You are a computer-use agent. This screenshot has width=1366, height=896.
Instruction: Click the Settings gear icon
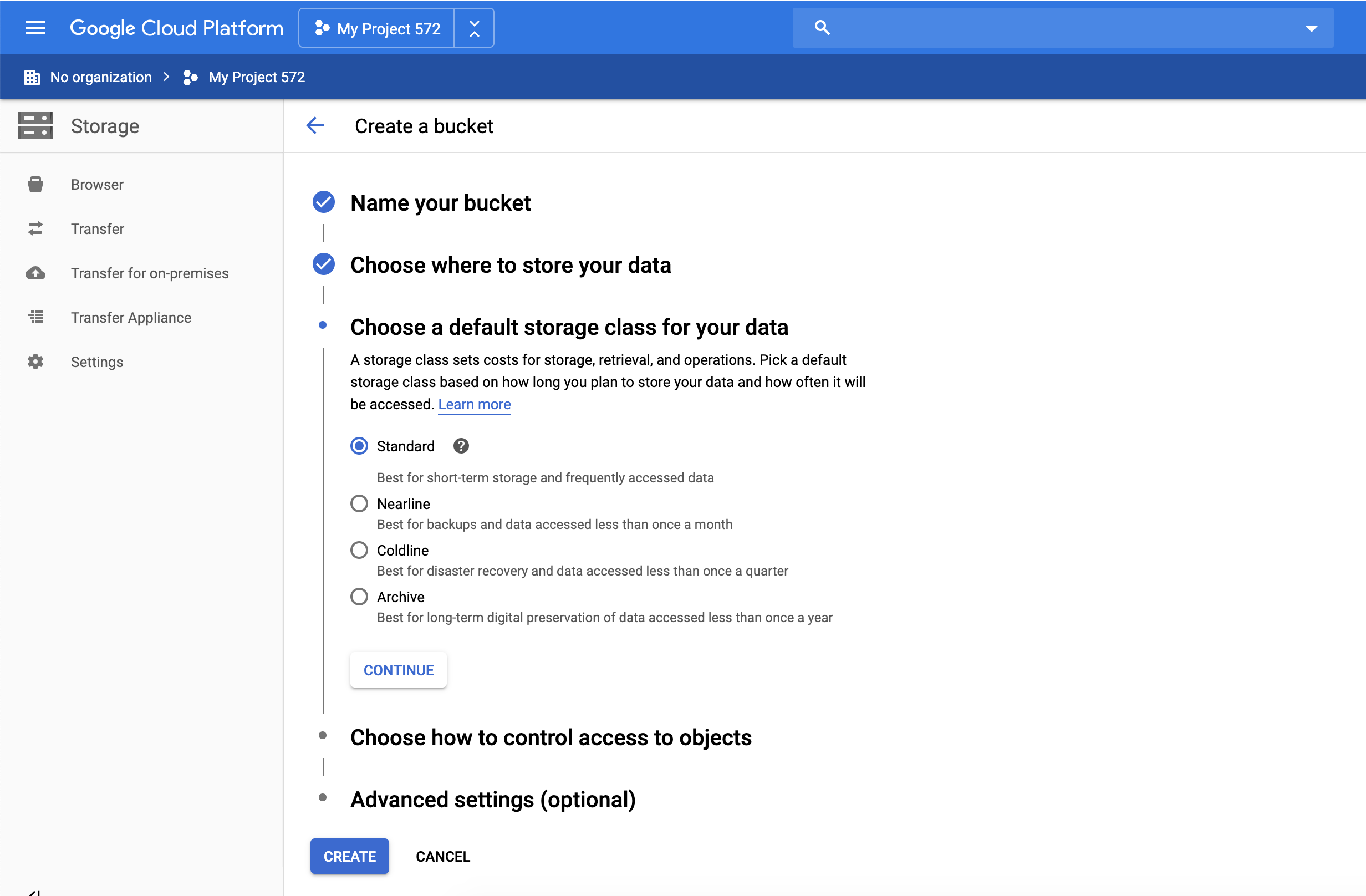point(35,362)
